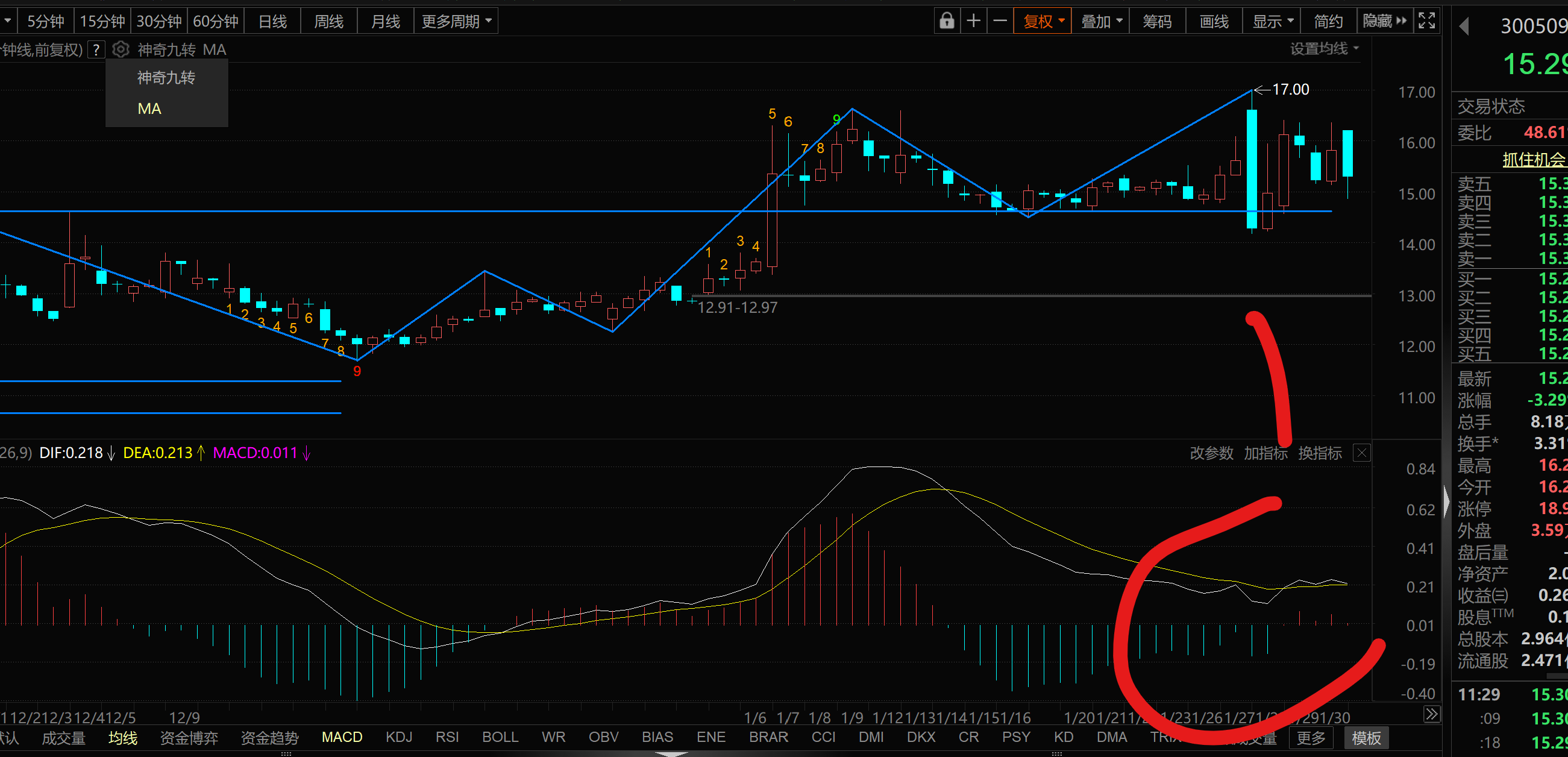Open the 设置均线 dropdown
Viewport: 1568px width, 757px height.
coord(1324,49)
